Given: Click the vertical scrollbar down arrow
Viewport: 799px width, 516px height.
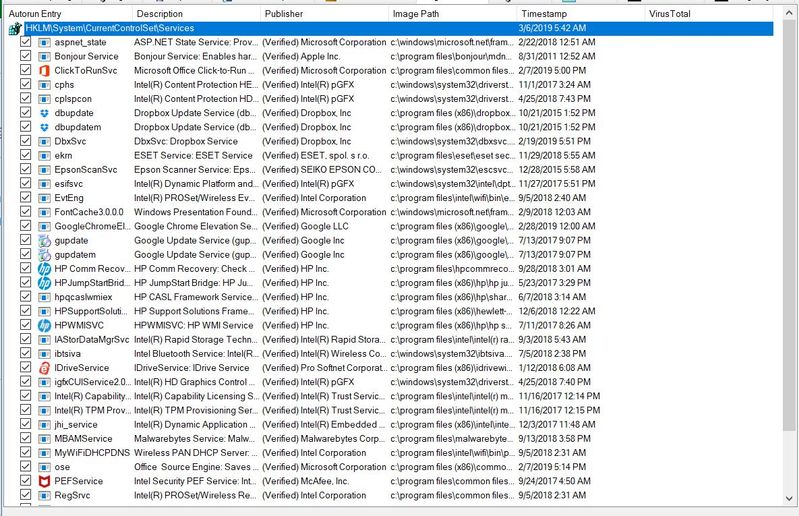Looking at the screenshot, I should pyautogui.click(x=789, y=499).
